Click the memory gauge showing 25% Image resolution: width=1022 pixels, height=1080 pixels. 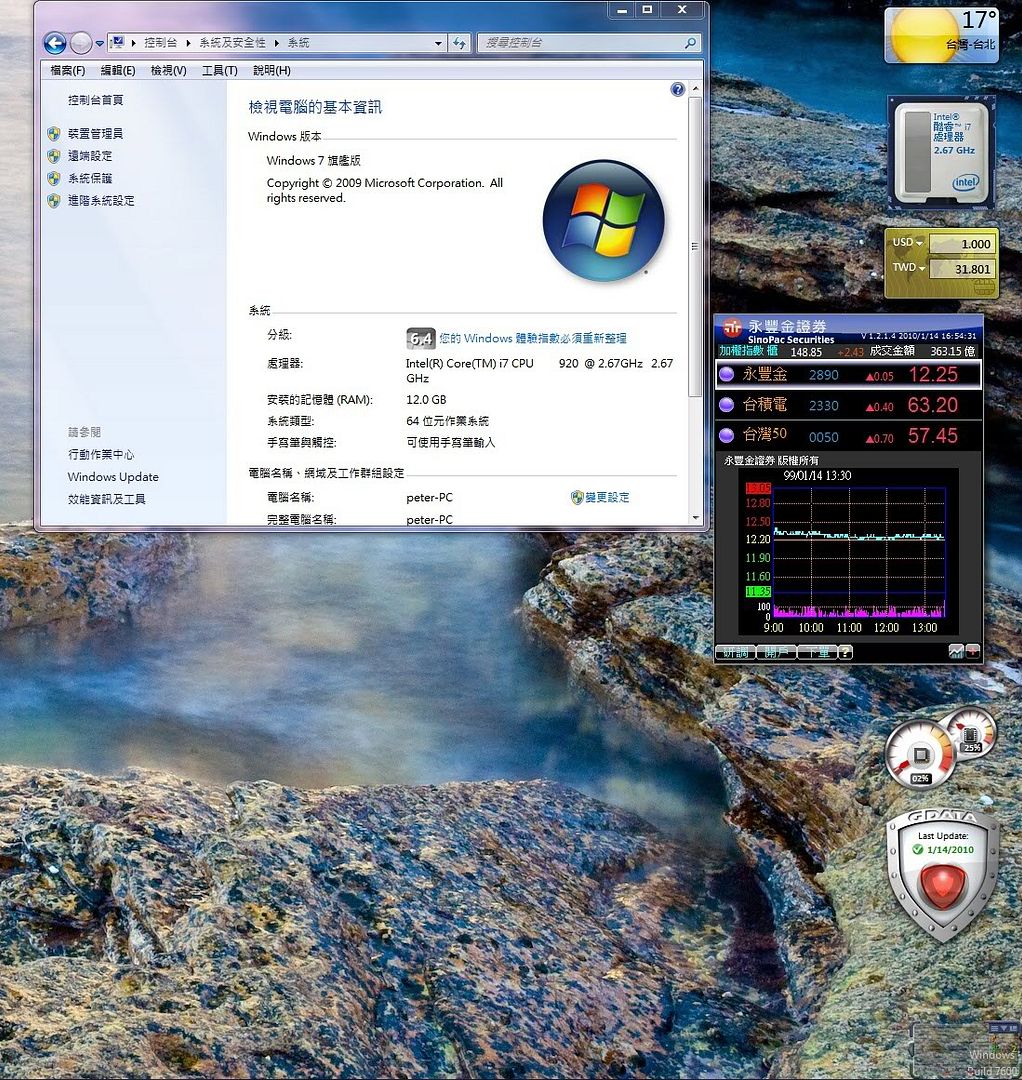(x=971, y=733)
